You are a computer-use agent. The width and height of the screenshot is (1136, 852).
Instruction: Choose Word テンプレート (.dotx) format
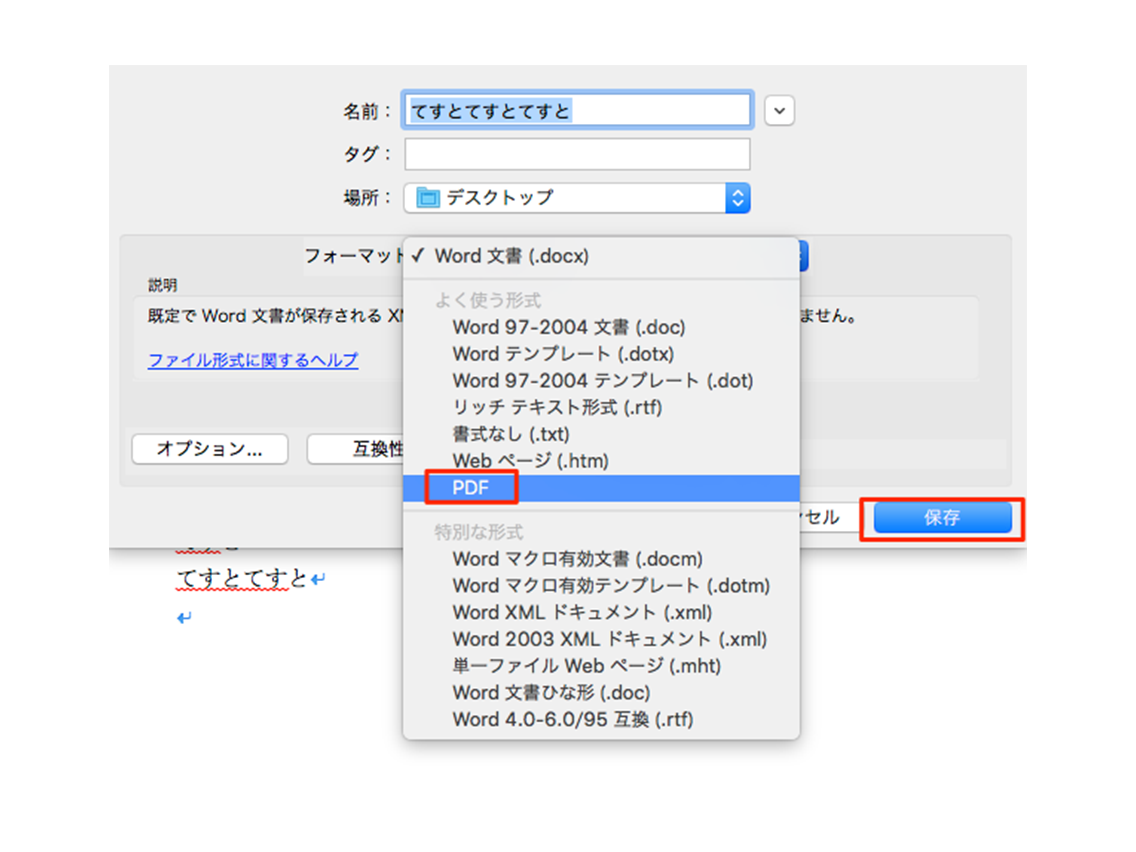coord(601,354)
